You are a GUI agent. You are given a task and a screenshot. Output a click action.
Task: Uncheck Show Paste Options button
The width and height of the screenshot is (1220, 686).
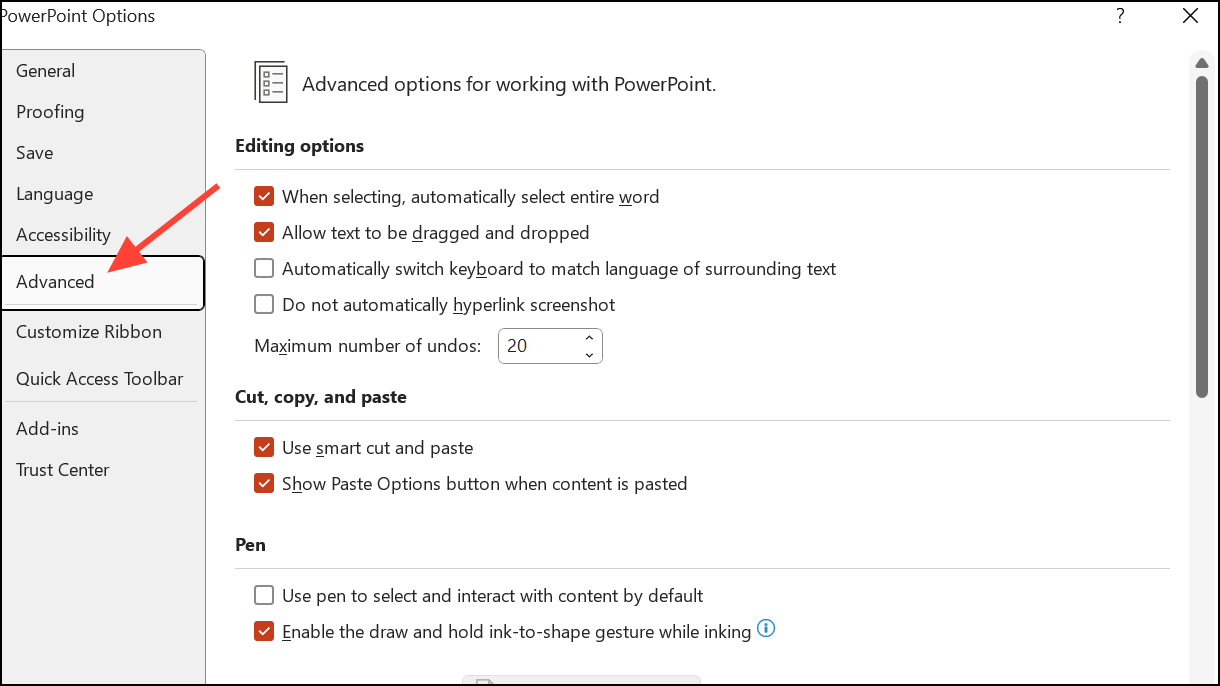point(264,484)
